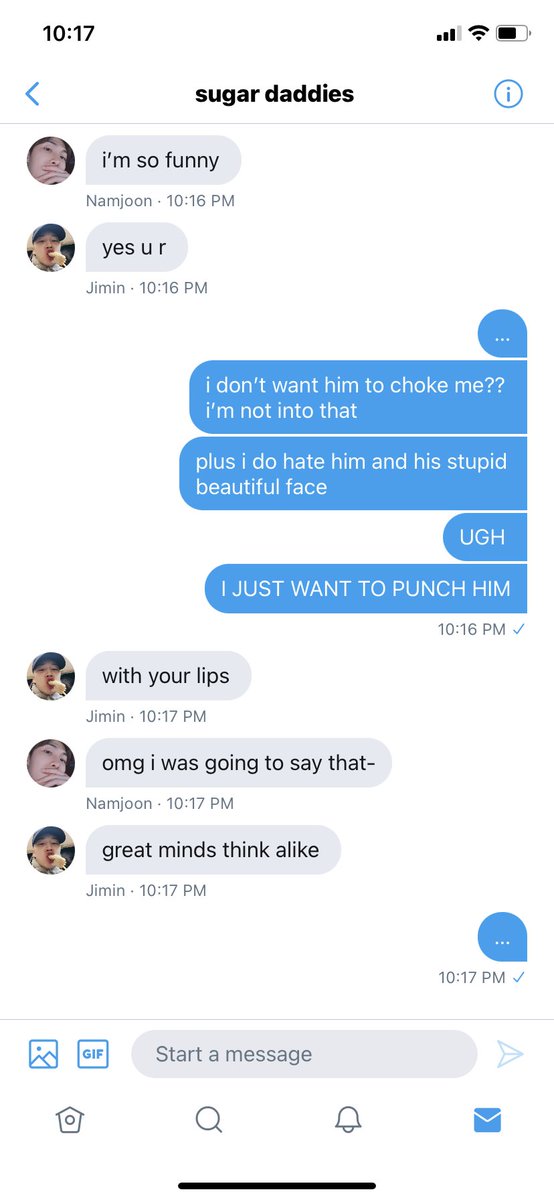This screenshot has height=1200, width=554.
Task: Tap Jimin's avatar beside "yes u r"
Action: pos(50,247)
